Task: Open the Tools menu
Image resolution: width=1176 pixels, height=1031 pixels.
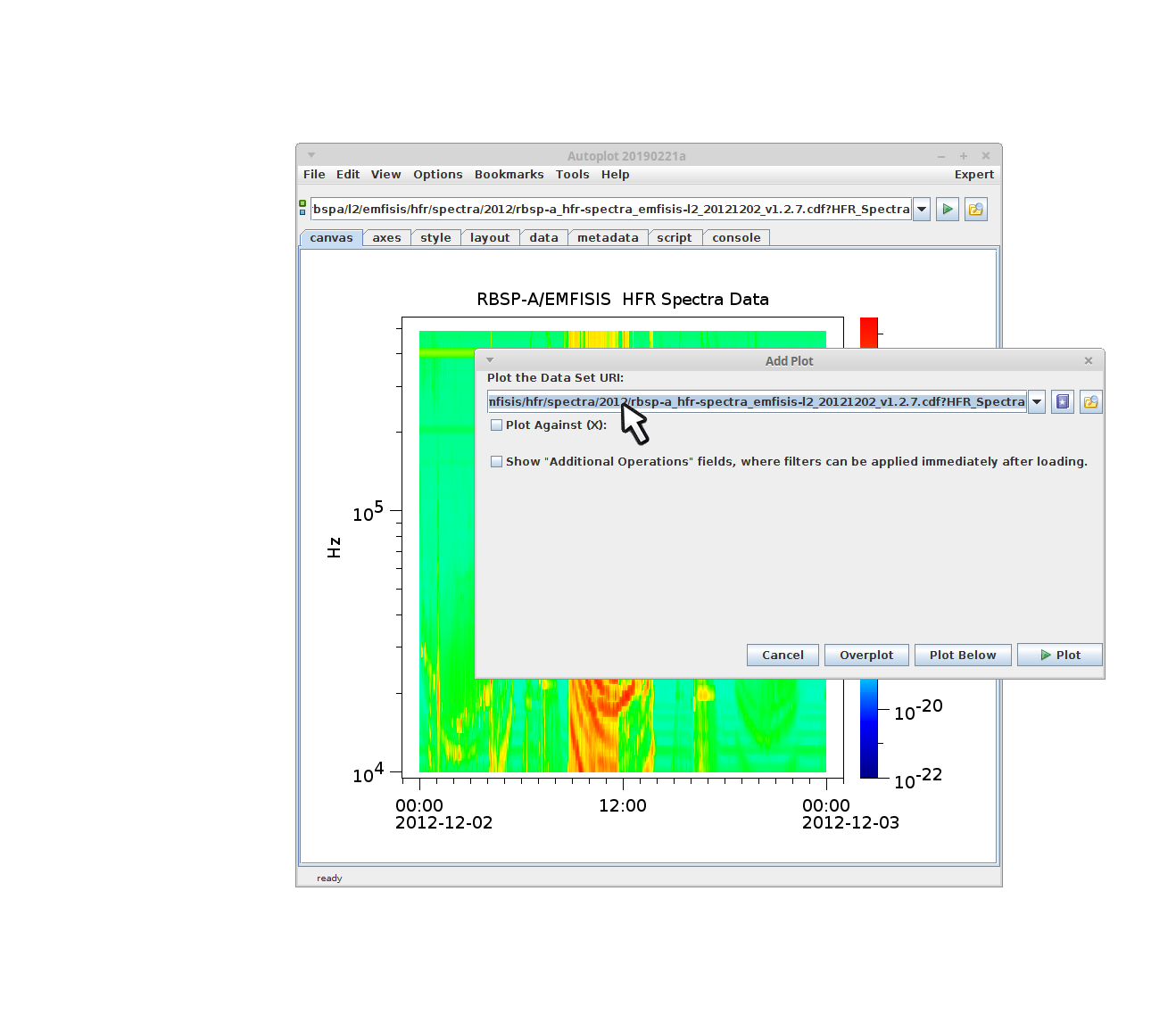Action: point(573,175)
